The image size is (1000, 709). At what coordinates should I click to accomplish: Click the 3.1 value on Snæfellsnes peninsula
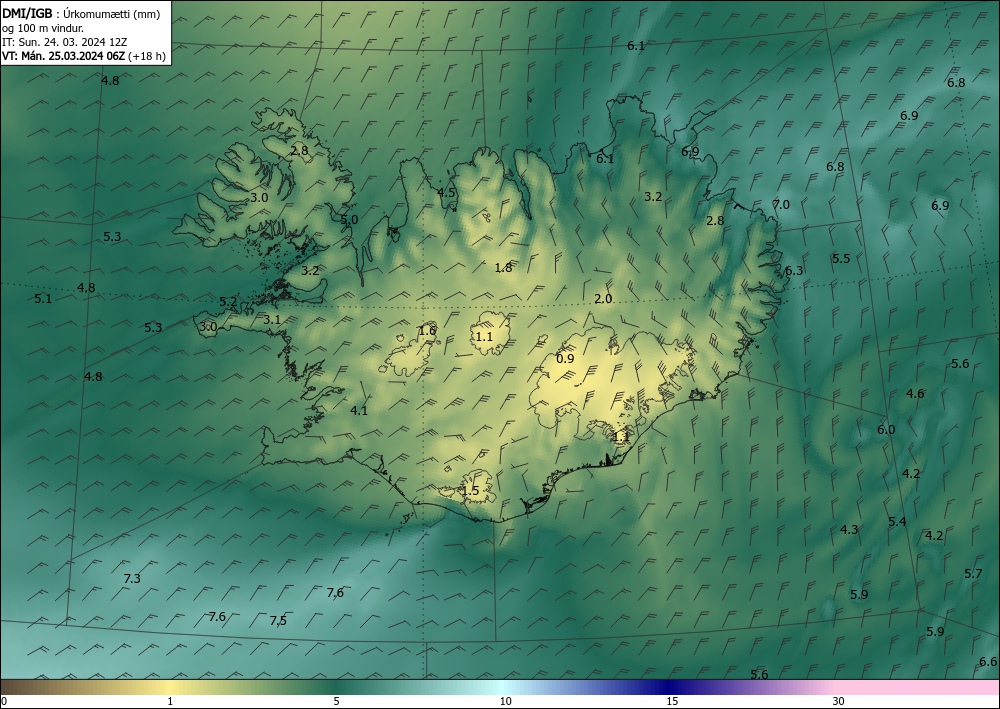click(x=272, y=319)
